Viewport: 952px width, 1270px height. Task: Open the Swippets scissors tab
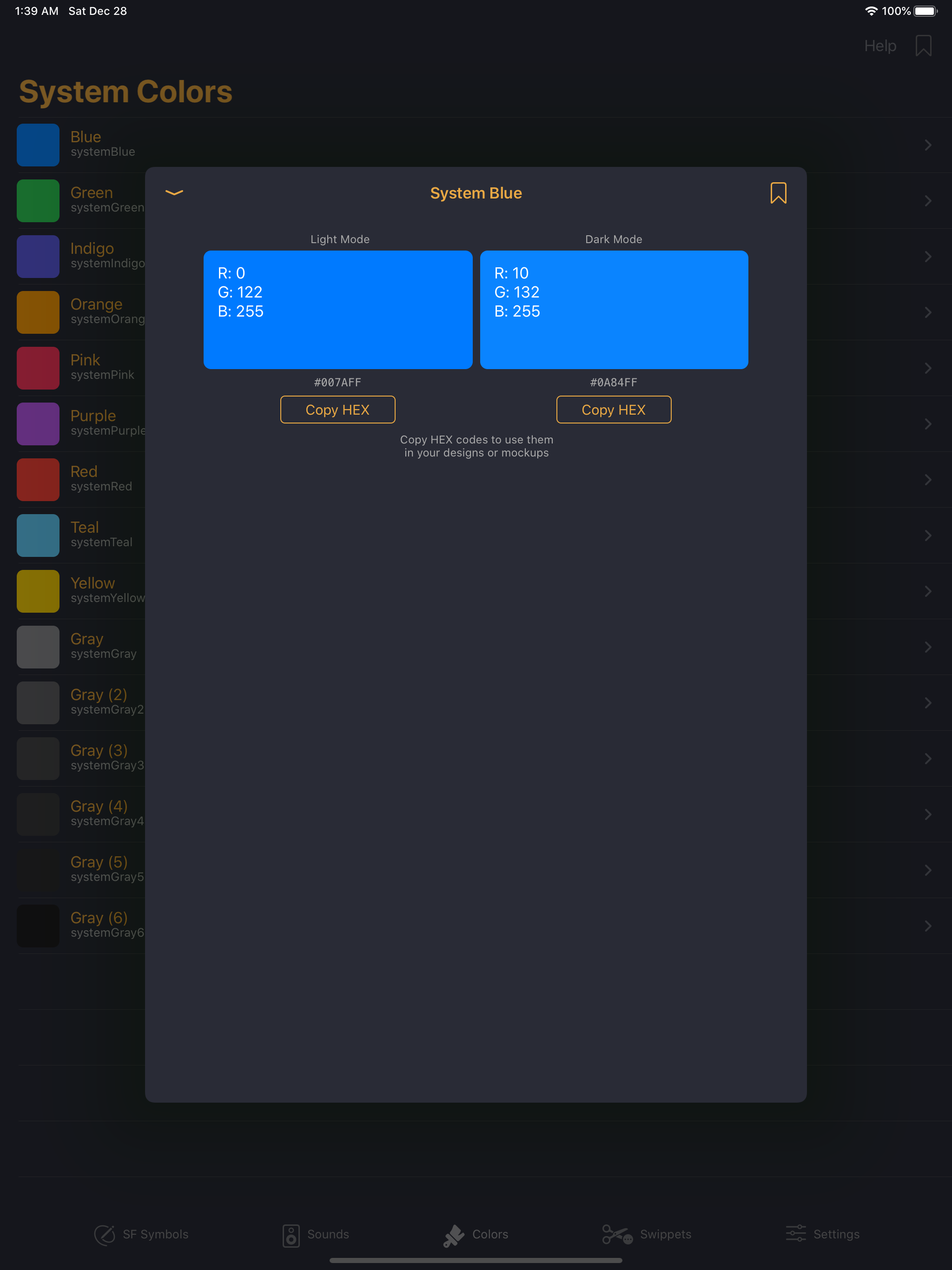click(x=647, y=1234)
